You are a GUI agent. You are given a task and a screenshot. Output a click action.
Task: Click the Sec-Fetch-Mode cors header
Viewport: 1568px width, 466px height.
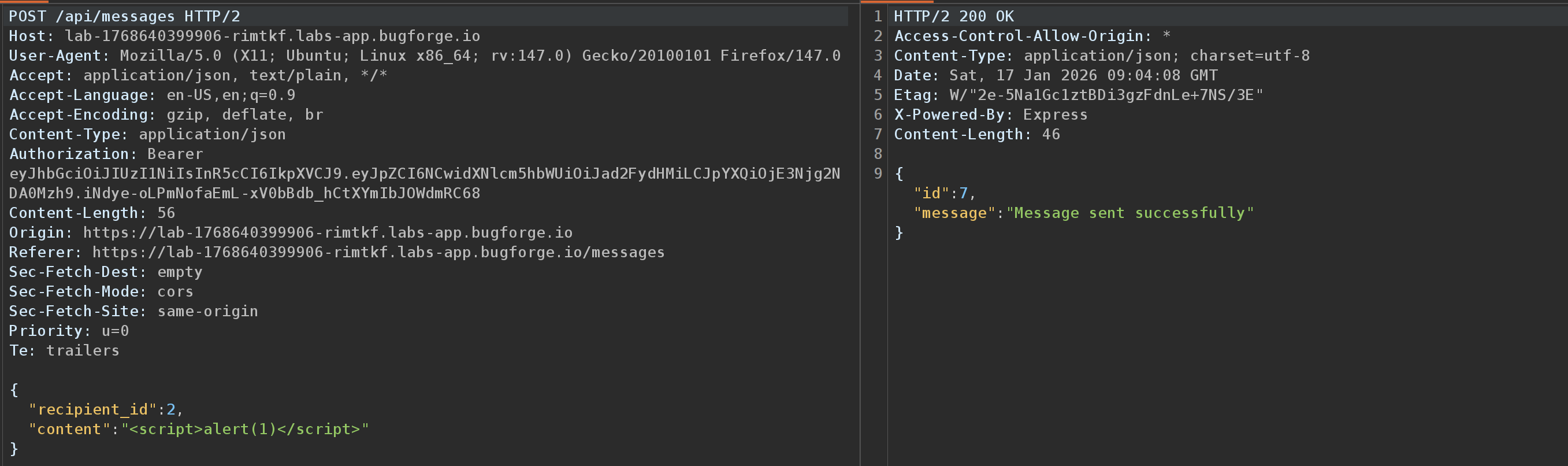pos(101,292)
